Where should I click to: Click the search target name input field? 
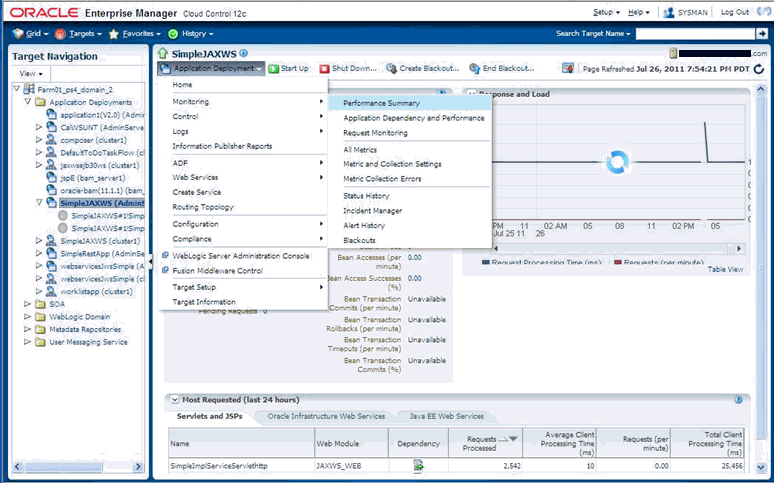pos(695,34)
